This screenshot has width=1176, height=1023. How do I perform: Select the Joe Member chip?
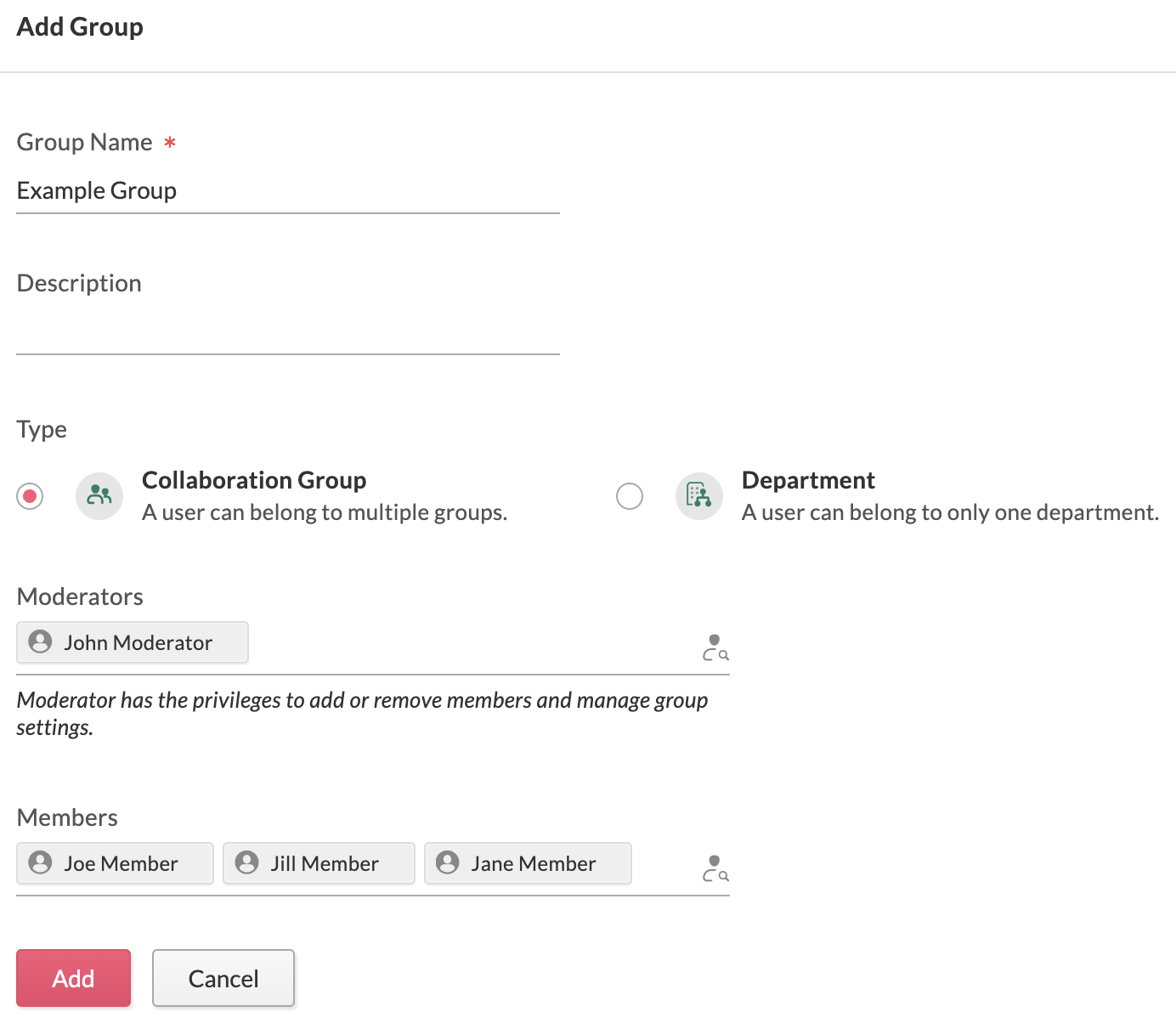(115, 863)
